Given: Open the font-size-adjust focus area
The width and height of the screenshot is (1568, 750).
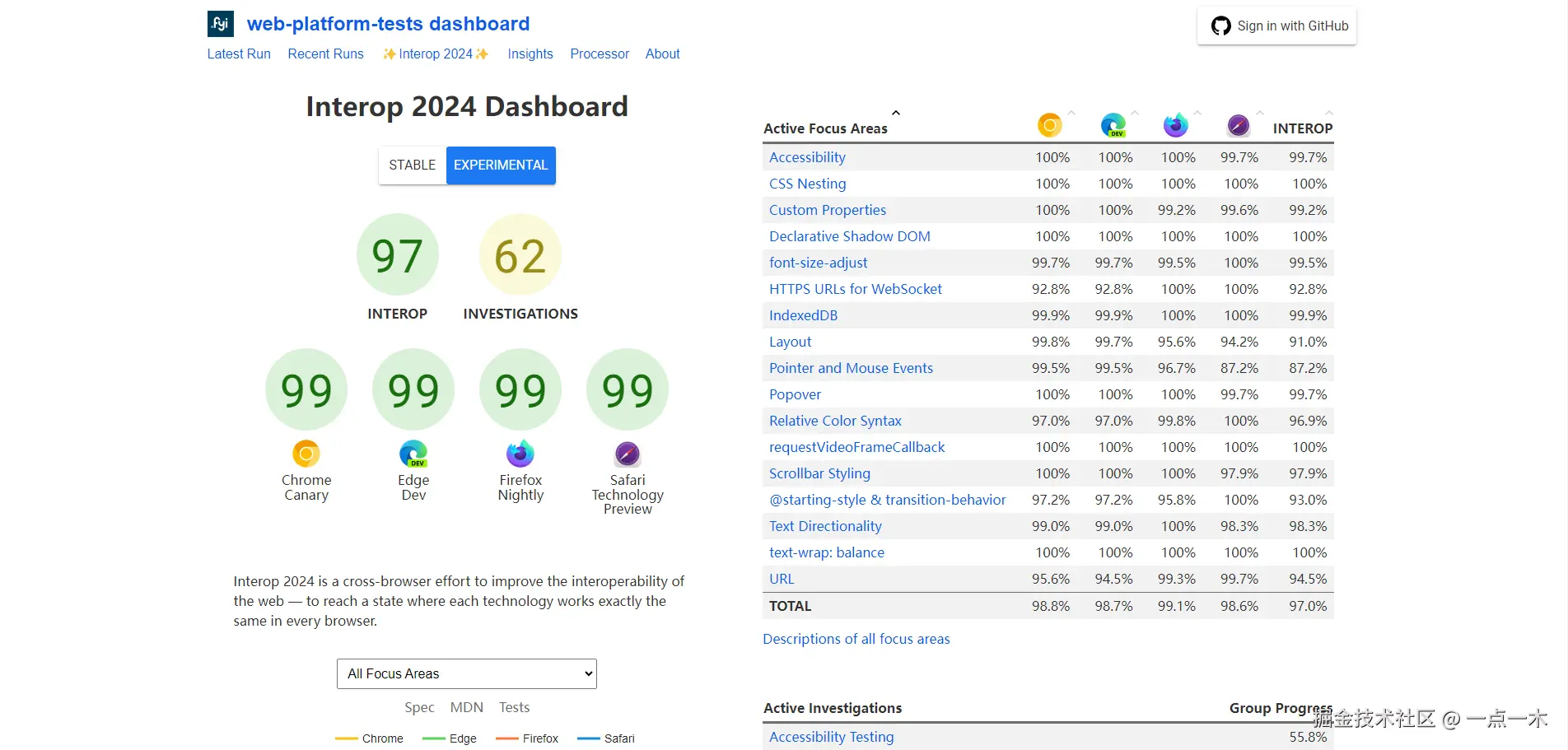Looking at the screenshot, I should [x=819, y=263].
